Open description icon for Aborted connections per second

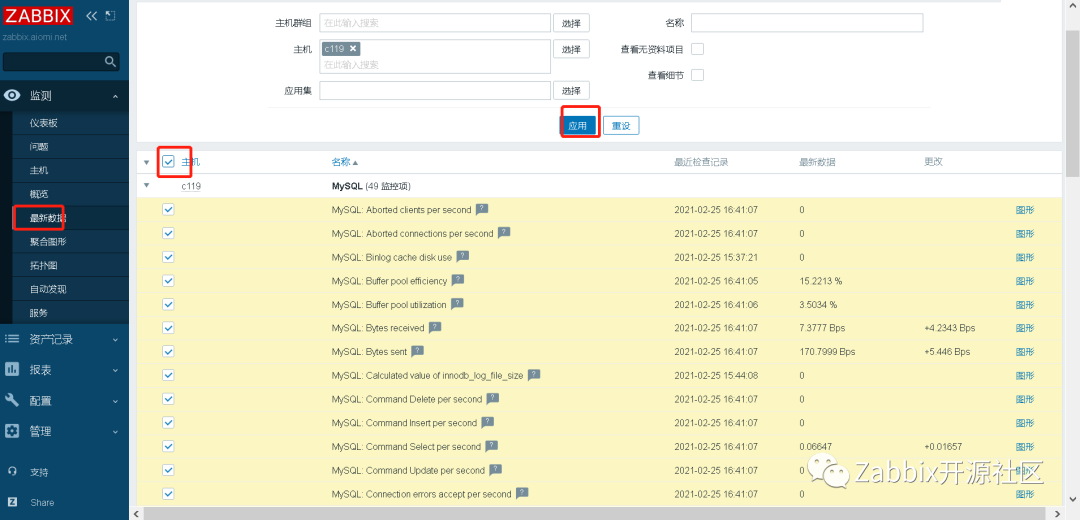pos(504,233)
